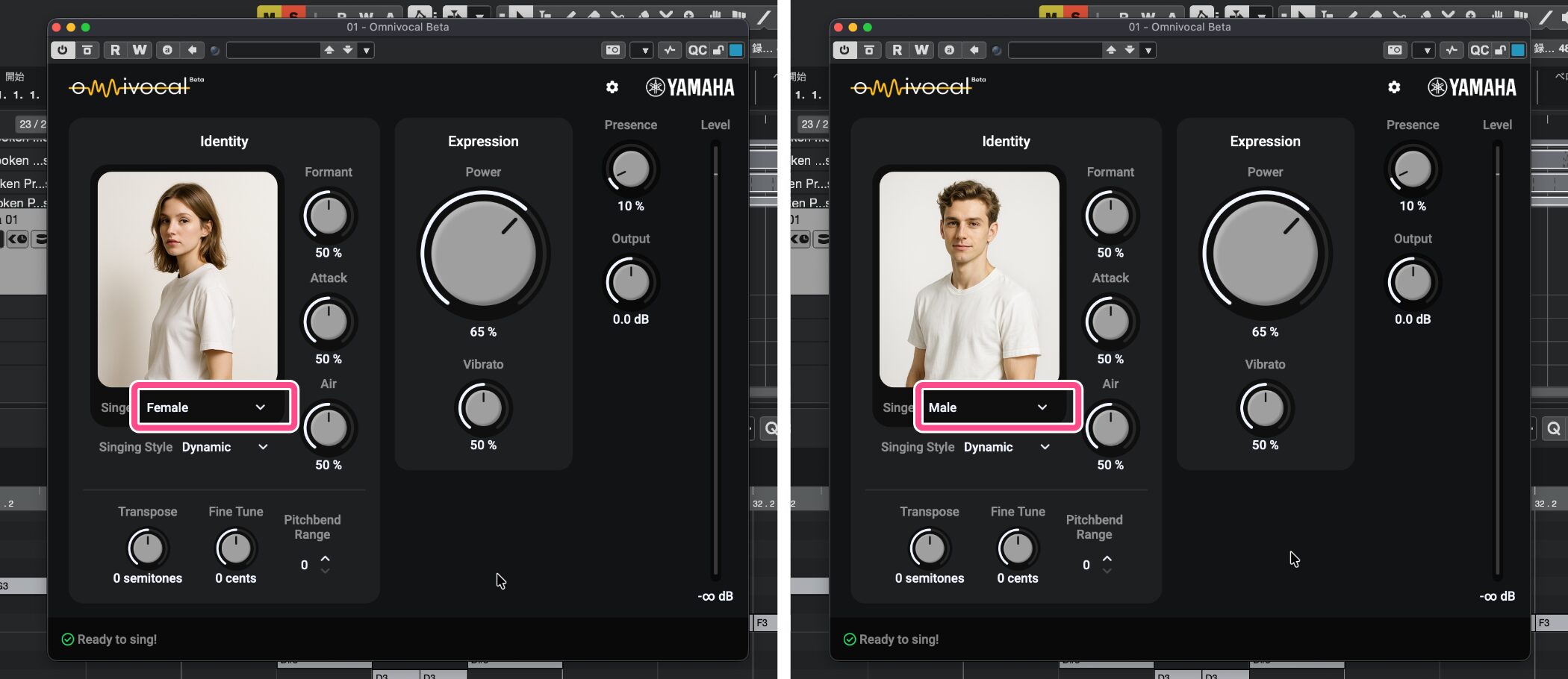Click the preset name field in right window
This screenshot has height=679, width=1568.
[1054, 50]
